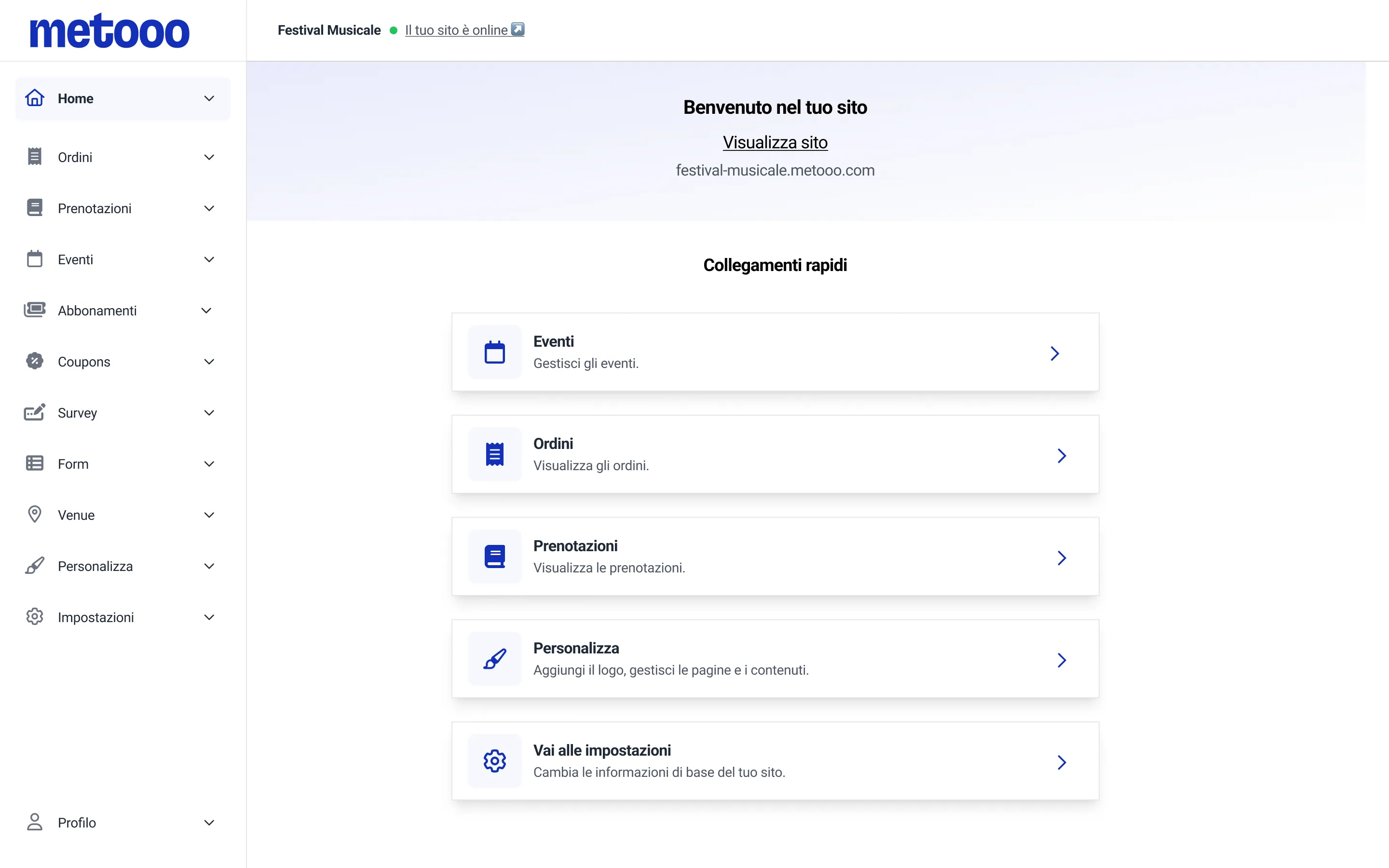Viewport: 1389px width, 868px height.
Task: Expand the Prenotazioni sidebar chevron
Action: [209, 208]
